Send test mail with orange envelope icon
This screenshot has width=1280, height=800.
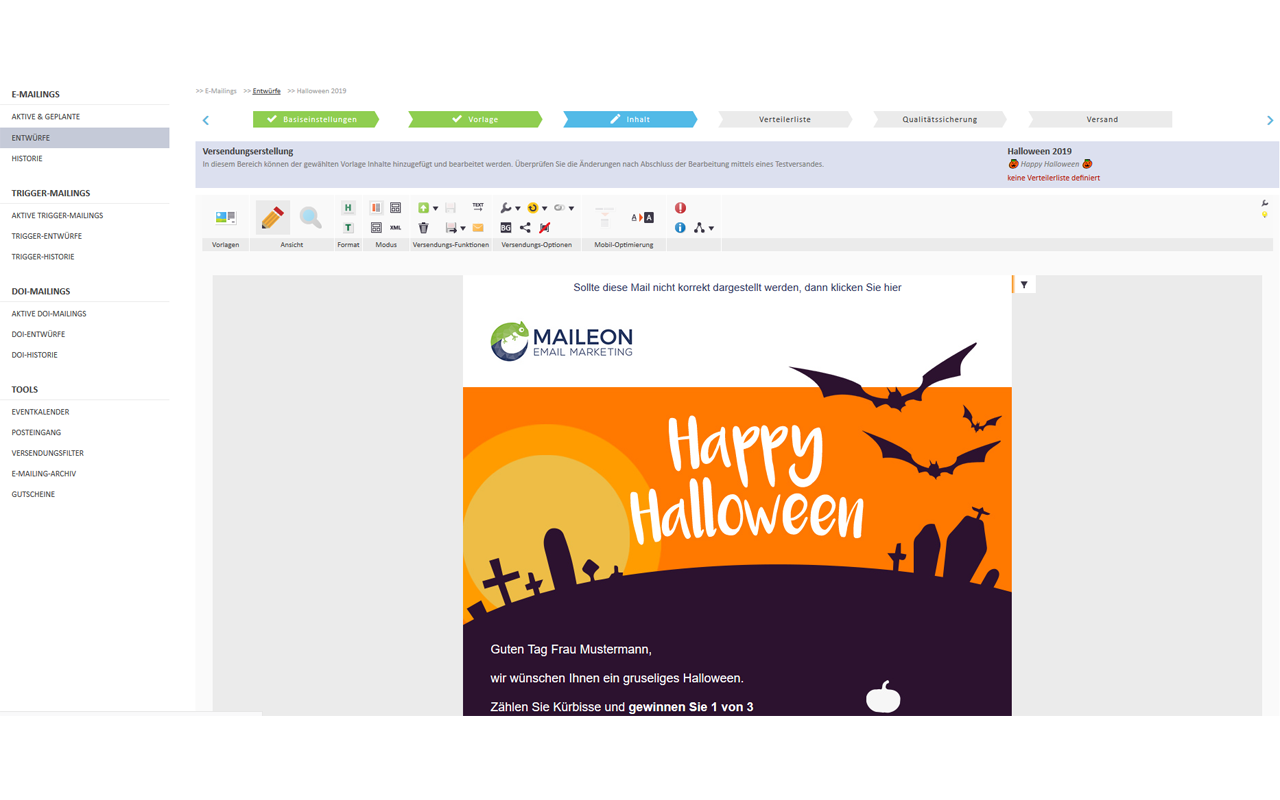478,228
